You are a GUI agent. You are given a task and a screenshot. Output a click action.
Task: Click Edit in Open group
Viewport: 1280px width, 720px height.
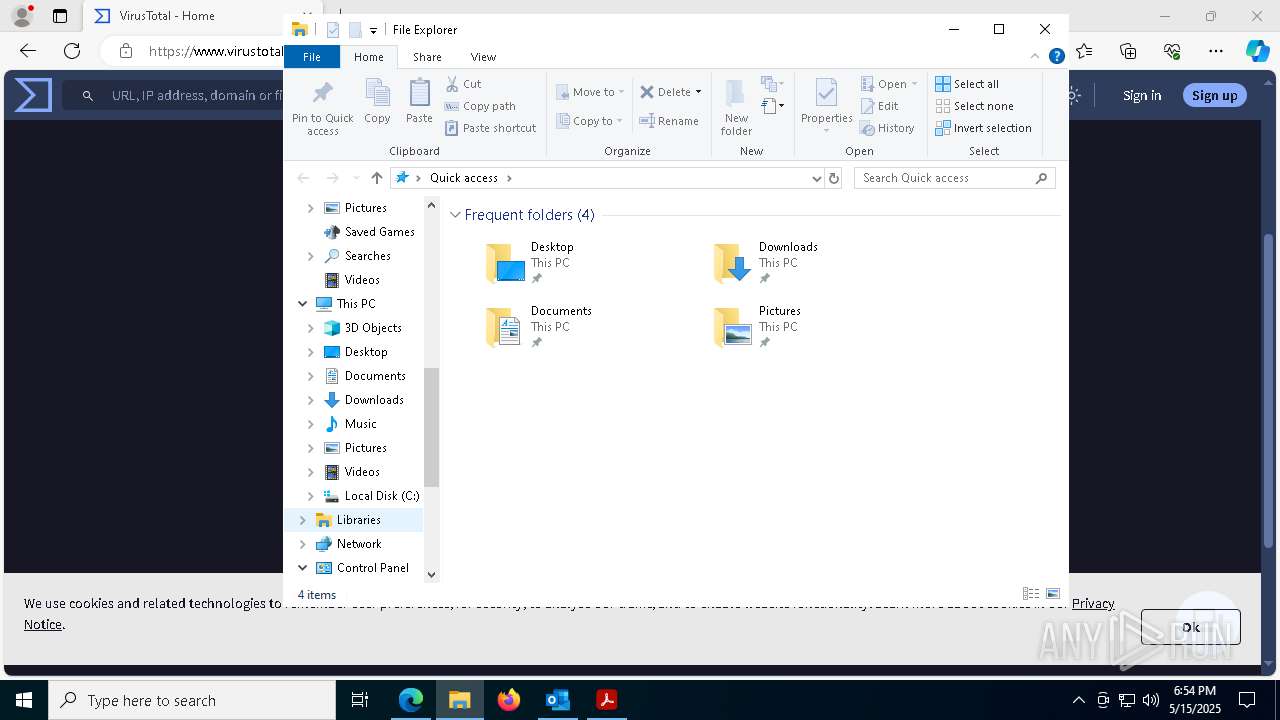[879, 106]
